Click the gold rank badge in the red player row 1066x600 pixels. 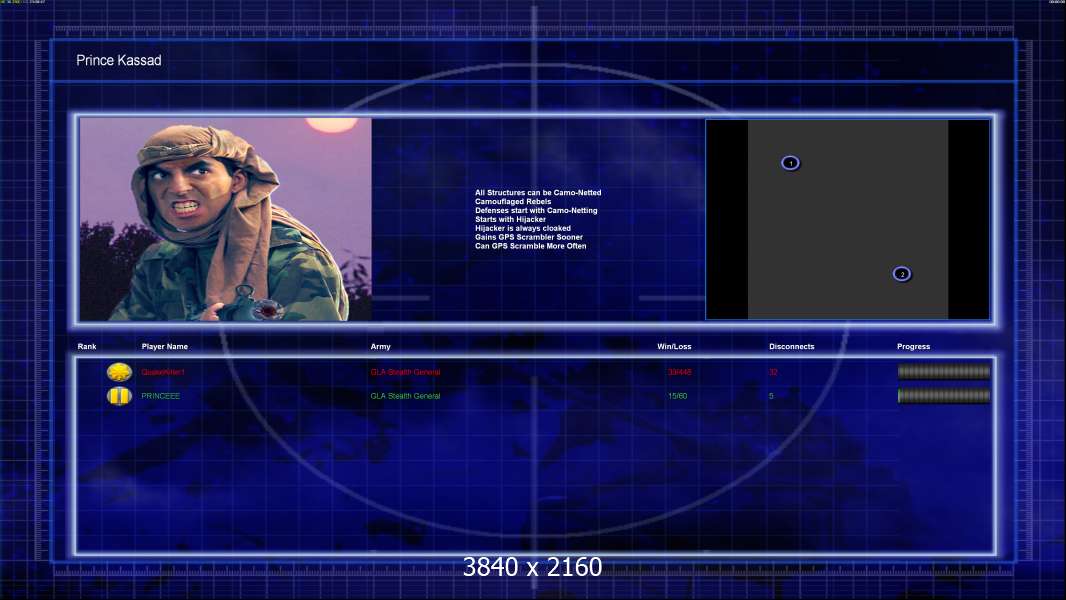[x=119, y=372]
